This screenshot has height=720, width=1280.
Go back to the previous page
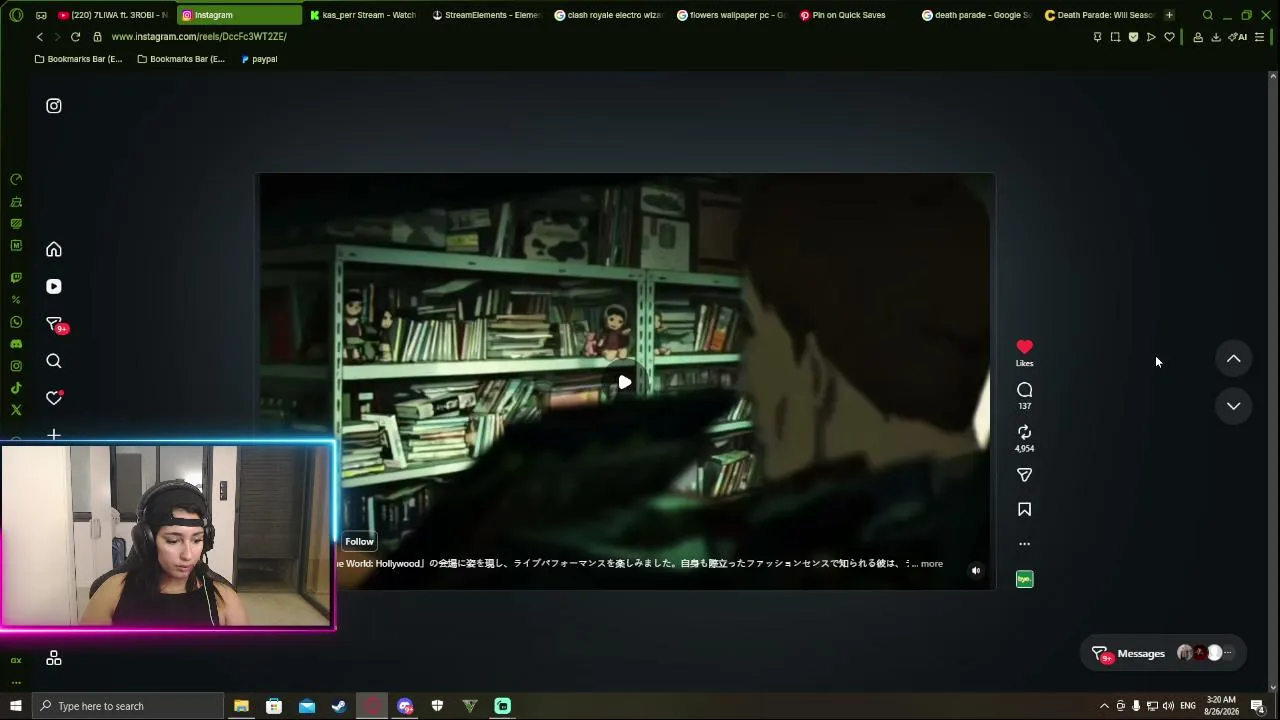[x=40, y=37]
